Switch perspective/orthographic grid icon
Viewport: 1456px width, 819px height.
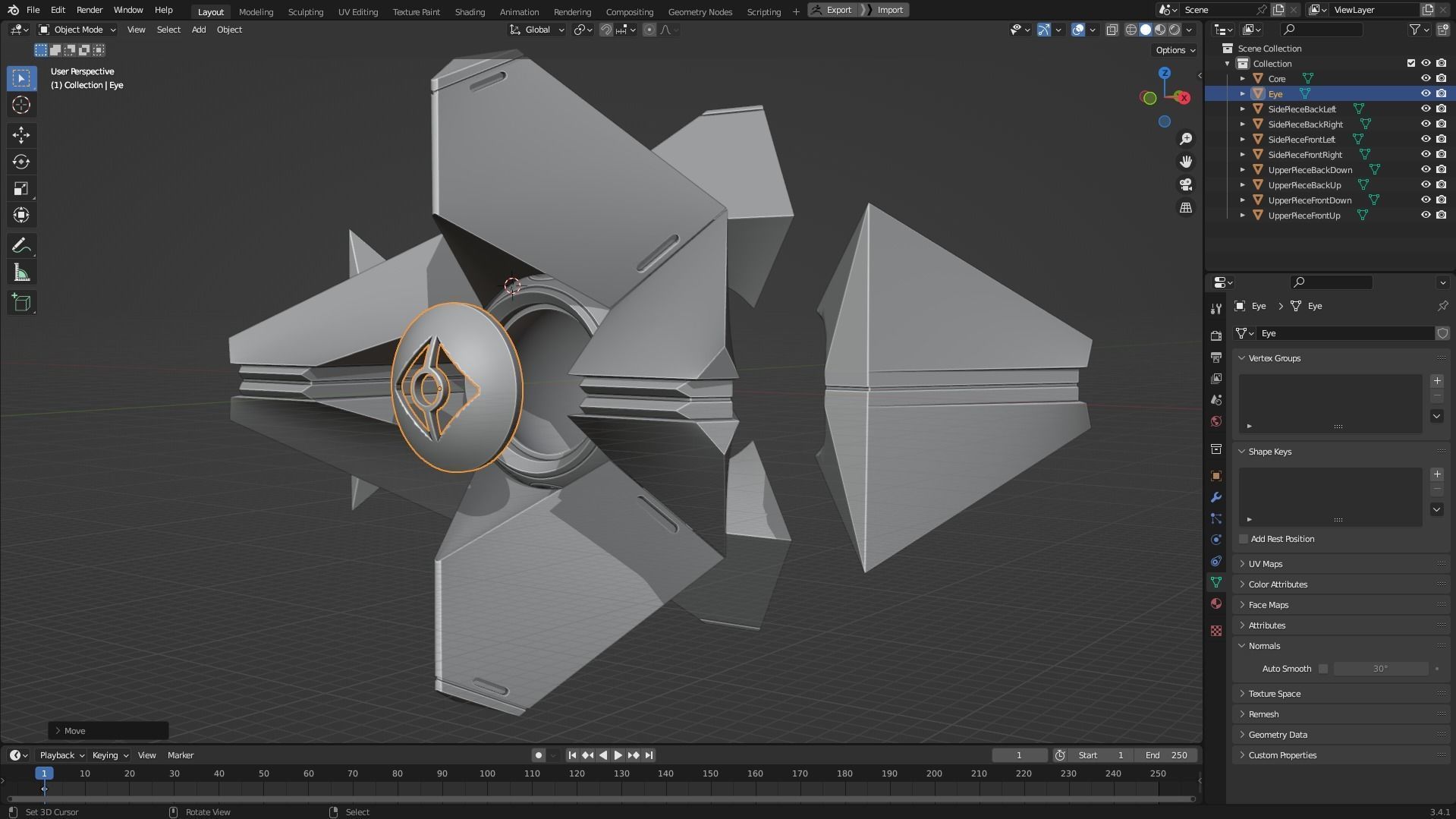click(1185, 207)
